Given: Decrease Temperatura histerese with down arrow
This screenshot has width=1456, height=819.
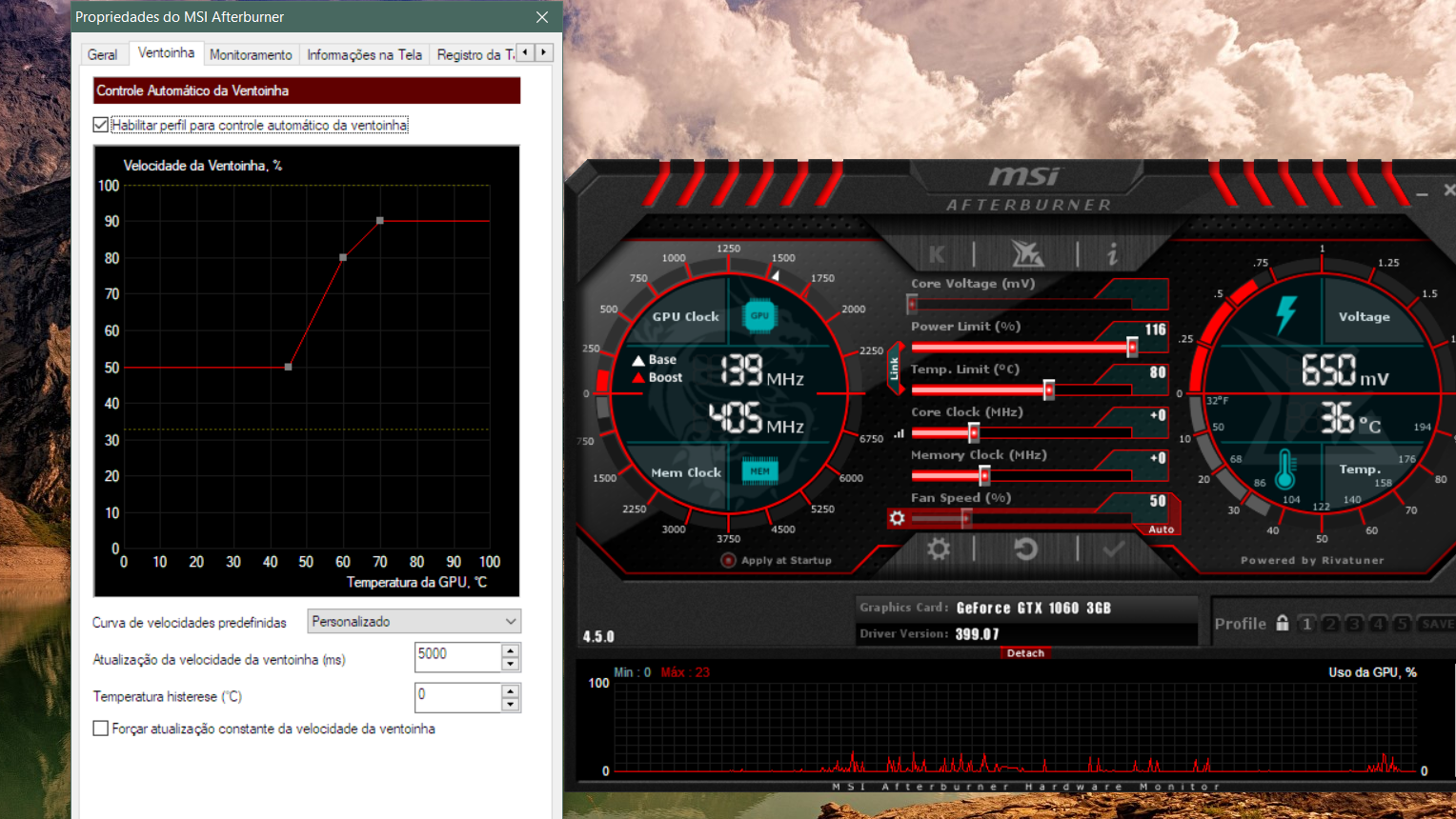Looking at the screenshot, I should (x=511, y=704).
